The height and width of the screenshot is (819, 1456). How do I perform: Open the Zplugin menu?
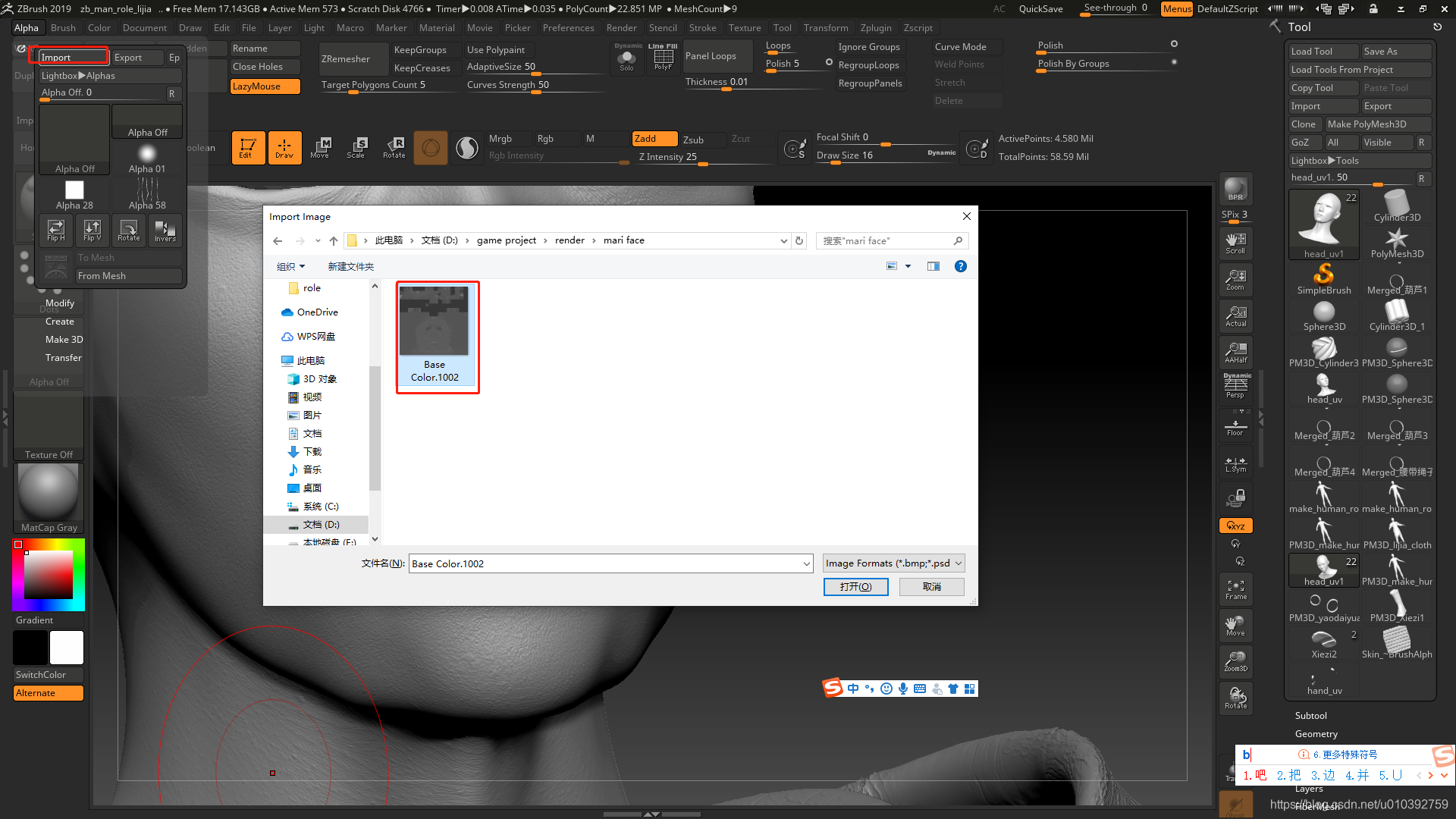pyautogui.click(x=875, y=28)
